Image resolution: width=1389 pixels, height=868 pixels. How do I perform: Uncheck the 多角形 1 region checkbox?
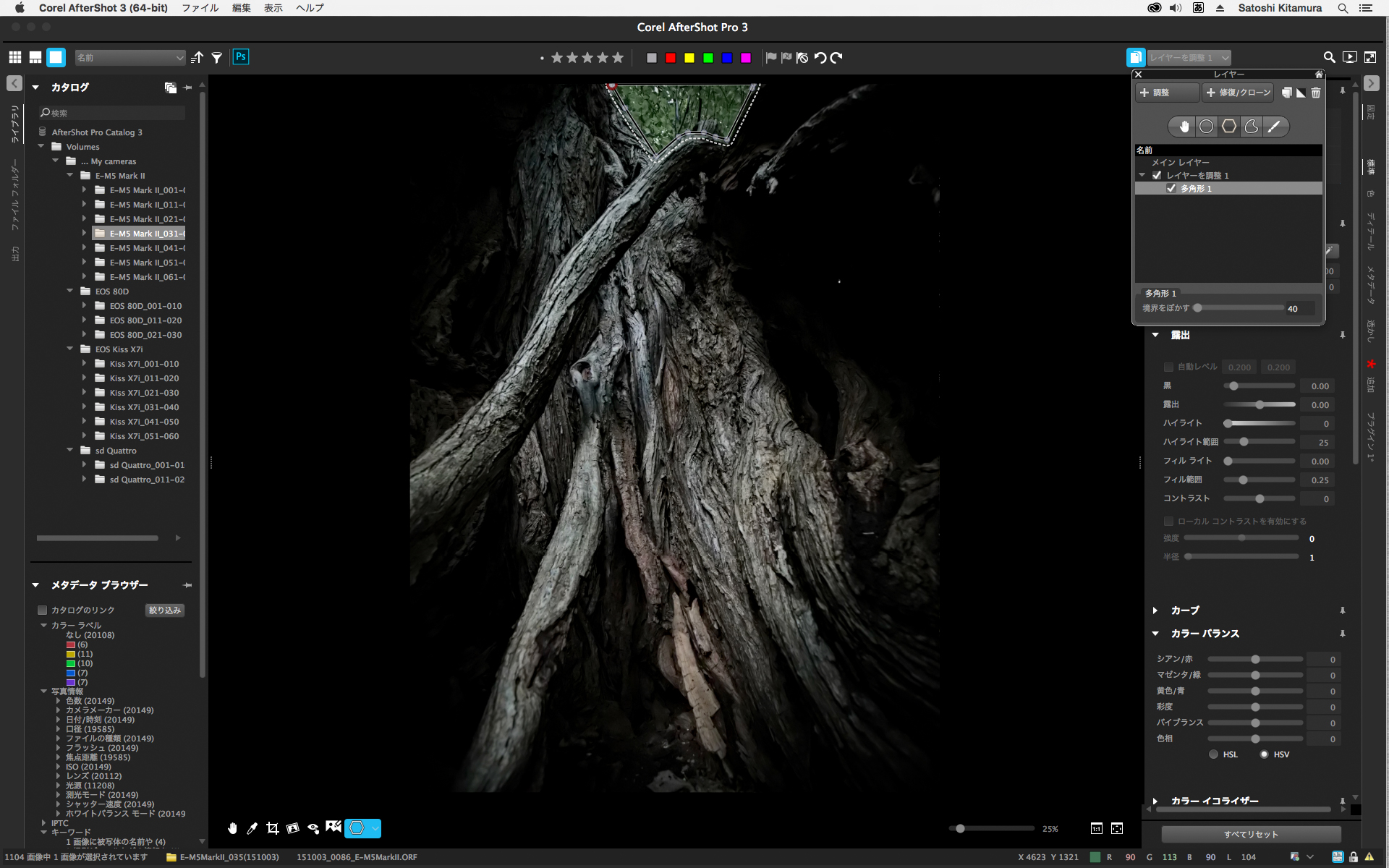1171,188
